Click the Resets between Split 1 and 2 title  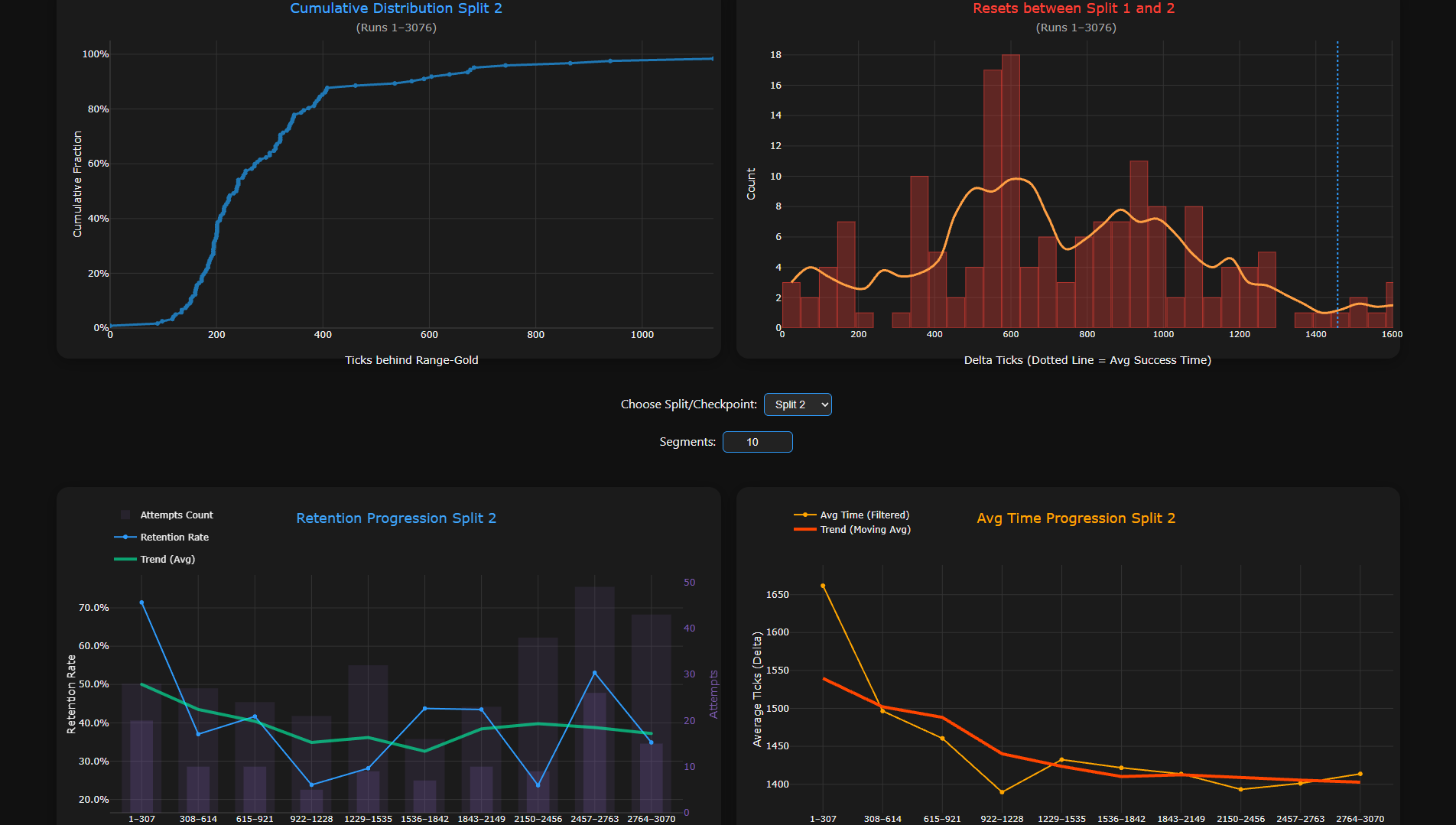pyautogui.click(x=1074, y=8)
